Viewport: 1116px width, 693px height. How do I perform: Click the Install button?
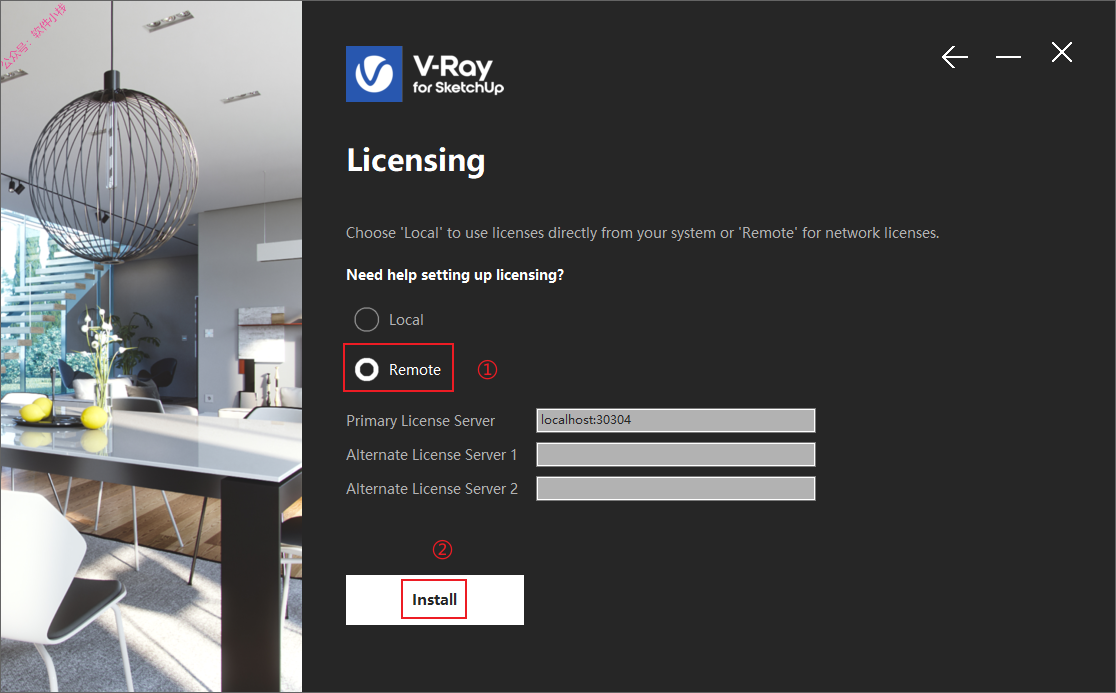pyautogui.click(x=435, y=600)
